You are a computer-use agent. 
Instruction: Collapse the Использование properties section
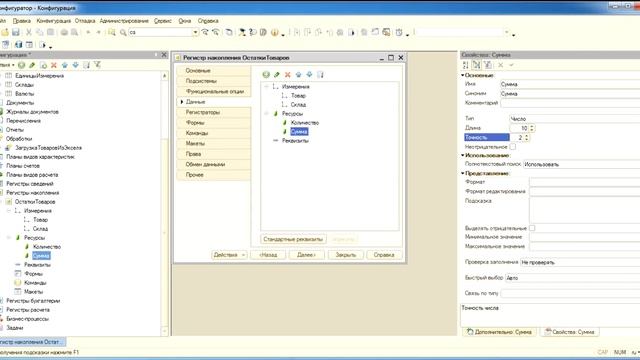pyautogui.click(x=463, y=155)
